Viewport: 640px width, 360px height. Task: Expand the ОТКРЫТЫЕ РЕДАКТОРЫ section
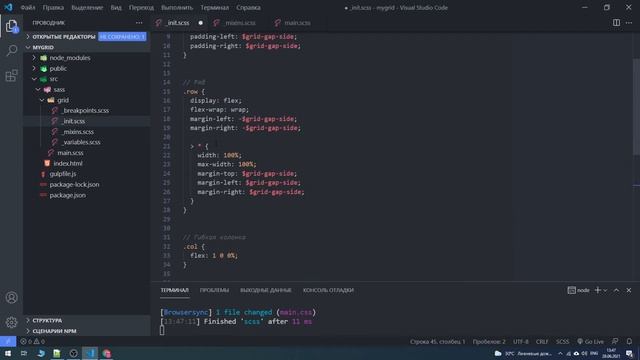click(87, 37)
